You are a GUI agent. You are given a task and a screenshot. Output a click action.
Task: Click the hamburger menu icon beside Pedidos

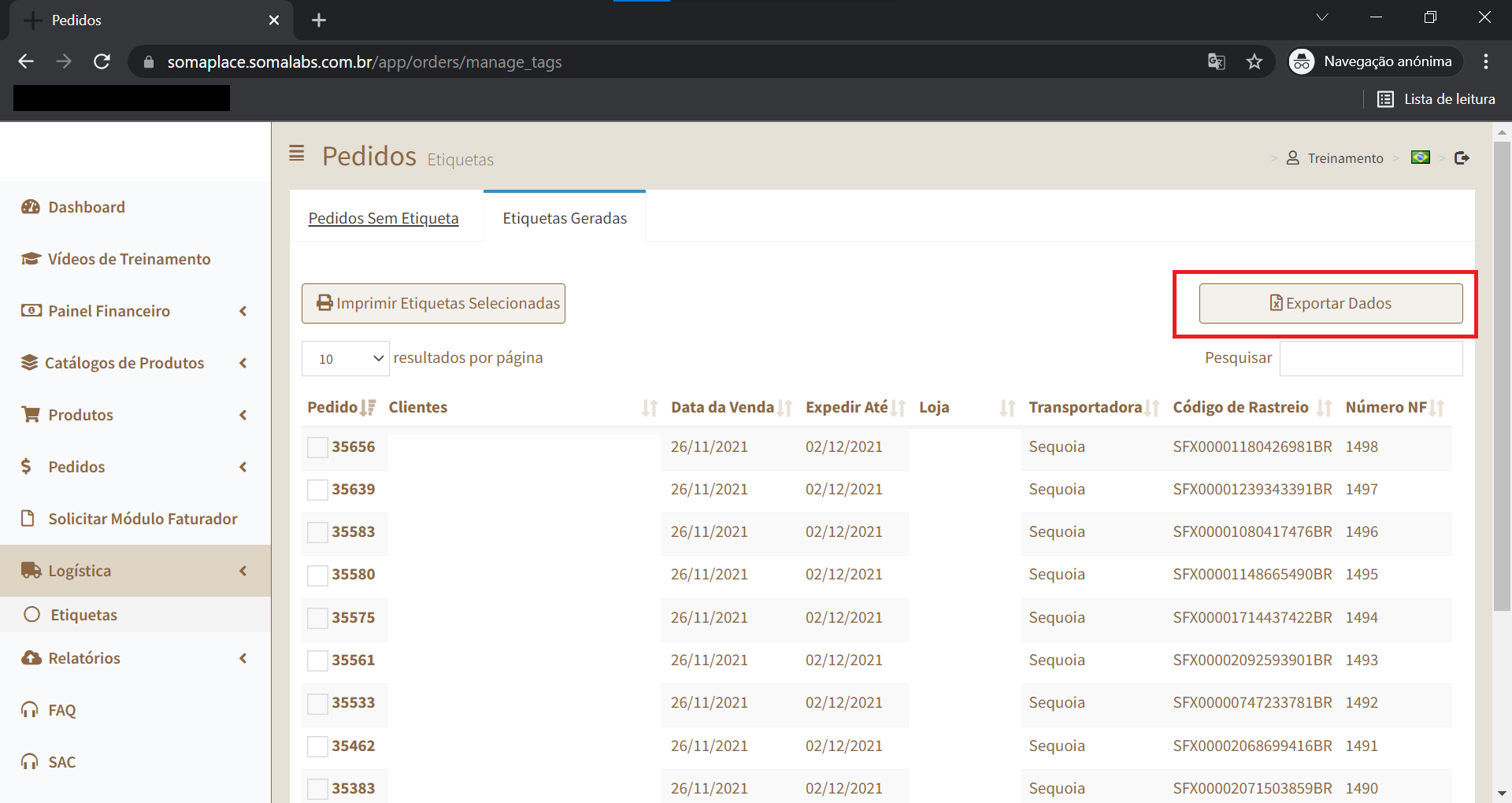[297, 154]
